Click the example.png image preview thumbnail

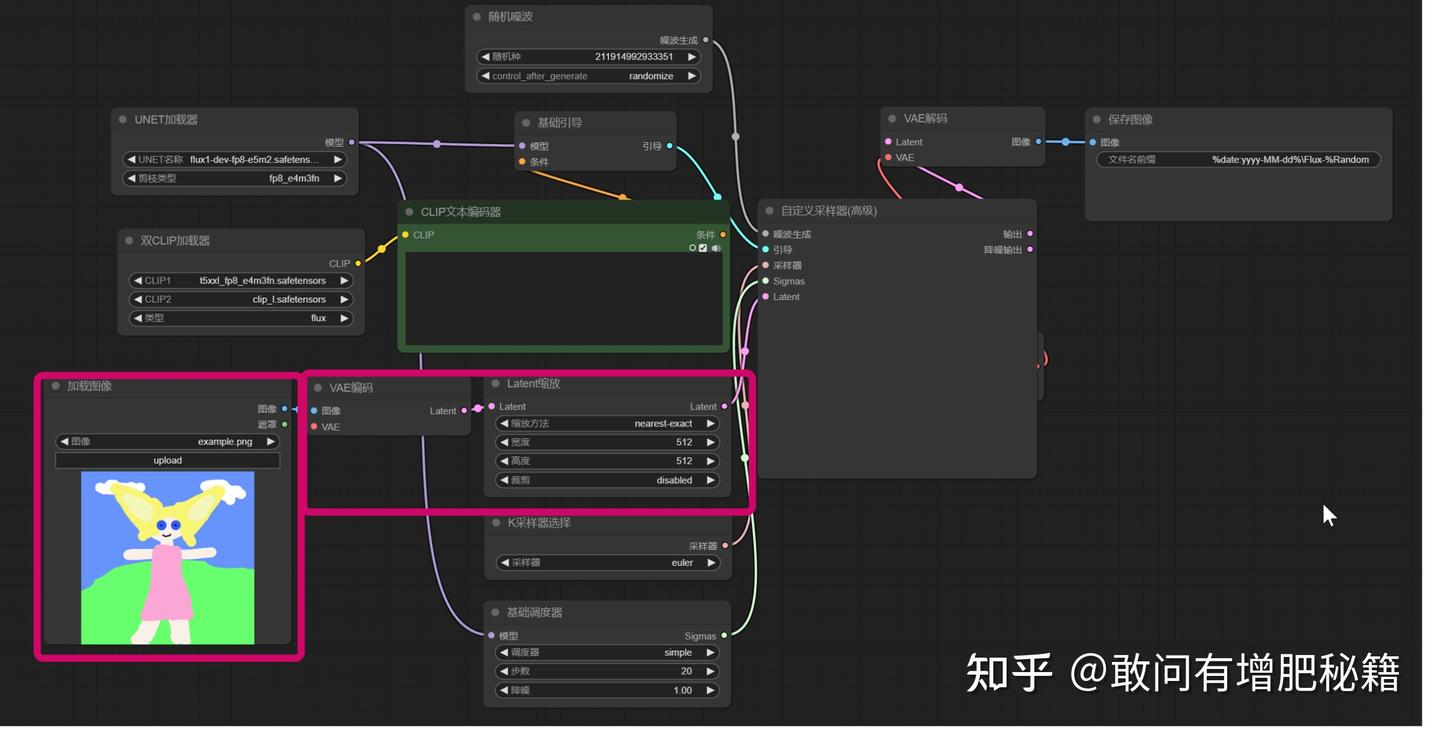pos(168,558)
